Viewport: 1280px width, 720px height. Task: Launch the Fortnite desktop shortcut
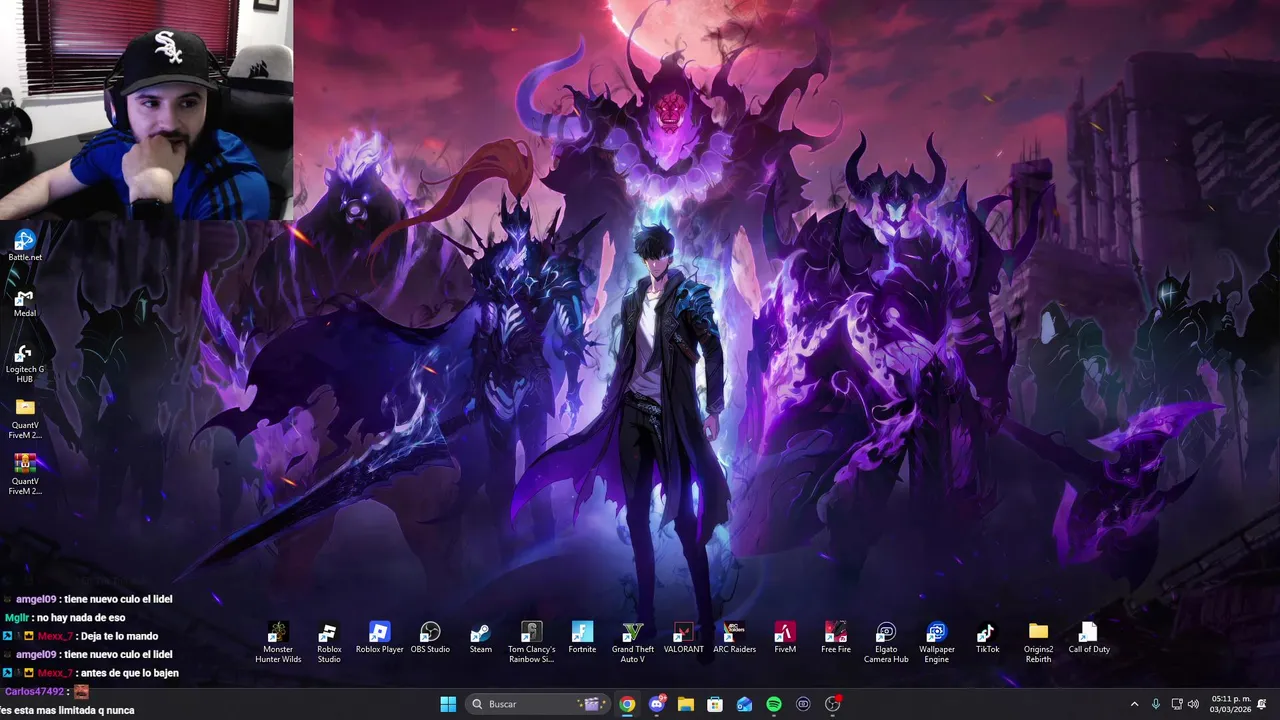pos(582,638)
